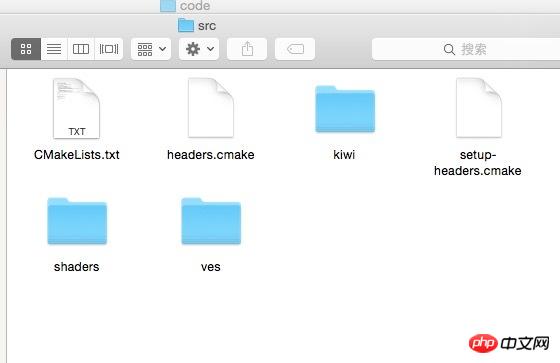Open the gear action menu
The image size is (560, 363).
click(x=199, y=49)
